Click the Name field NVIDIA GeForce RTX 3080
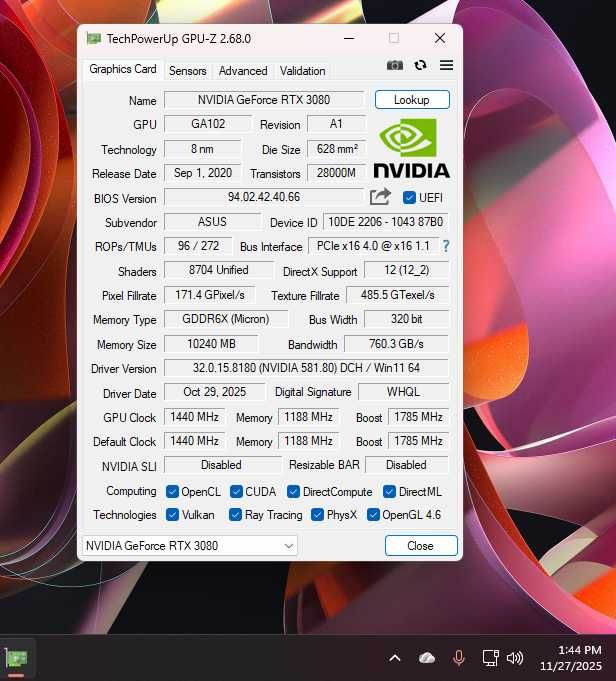 (x=264, y=100)
